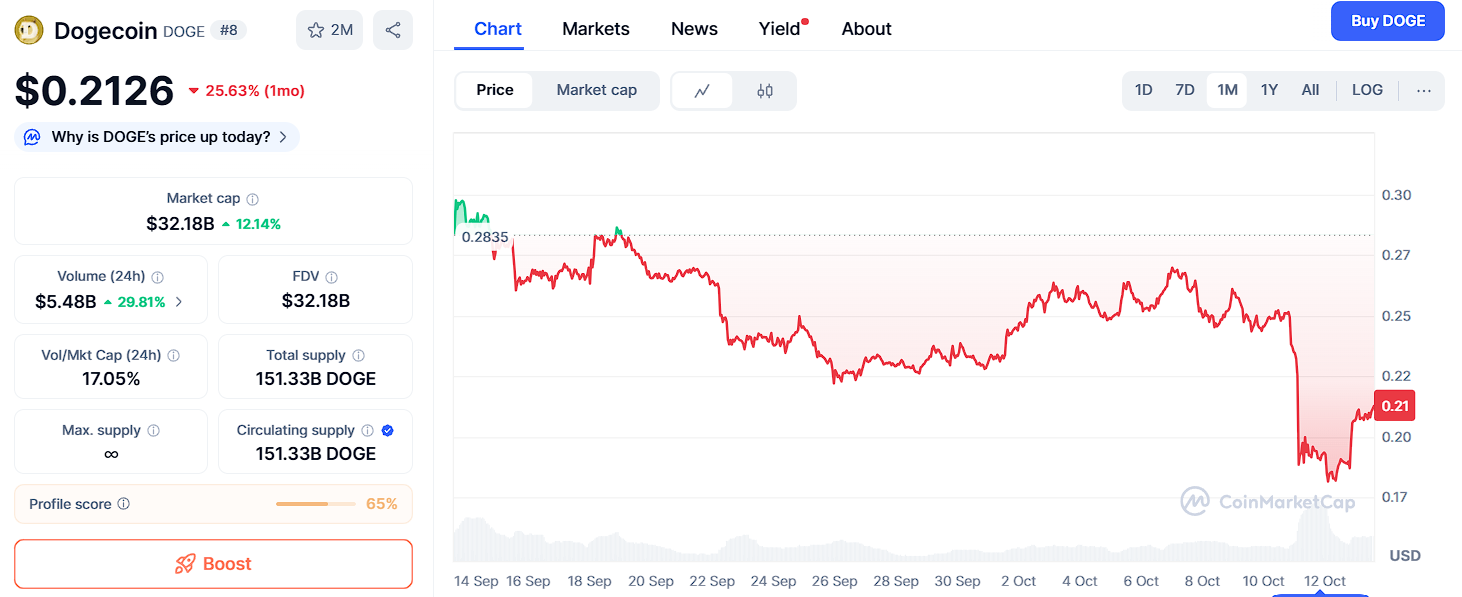Switch to line chart view icon
1462x597 pixels.
coord(702,91)
